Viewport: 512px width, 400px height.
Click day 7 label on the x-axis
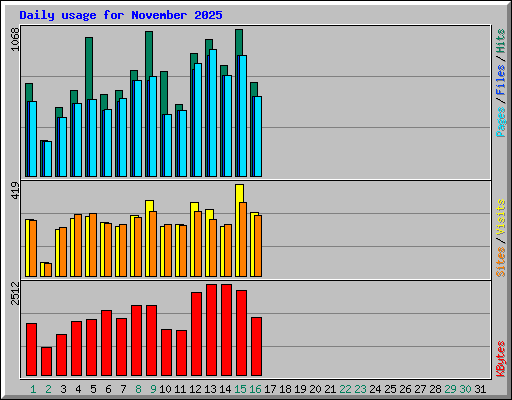123,389
